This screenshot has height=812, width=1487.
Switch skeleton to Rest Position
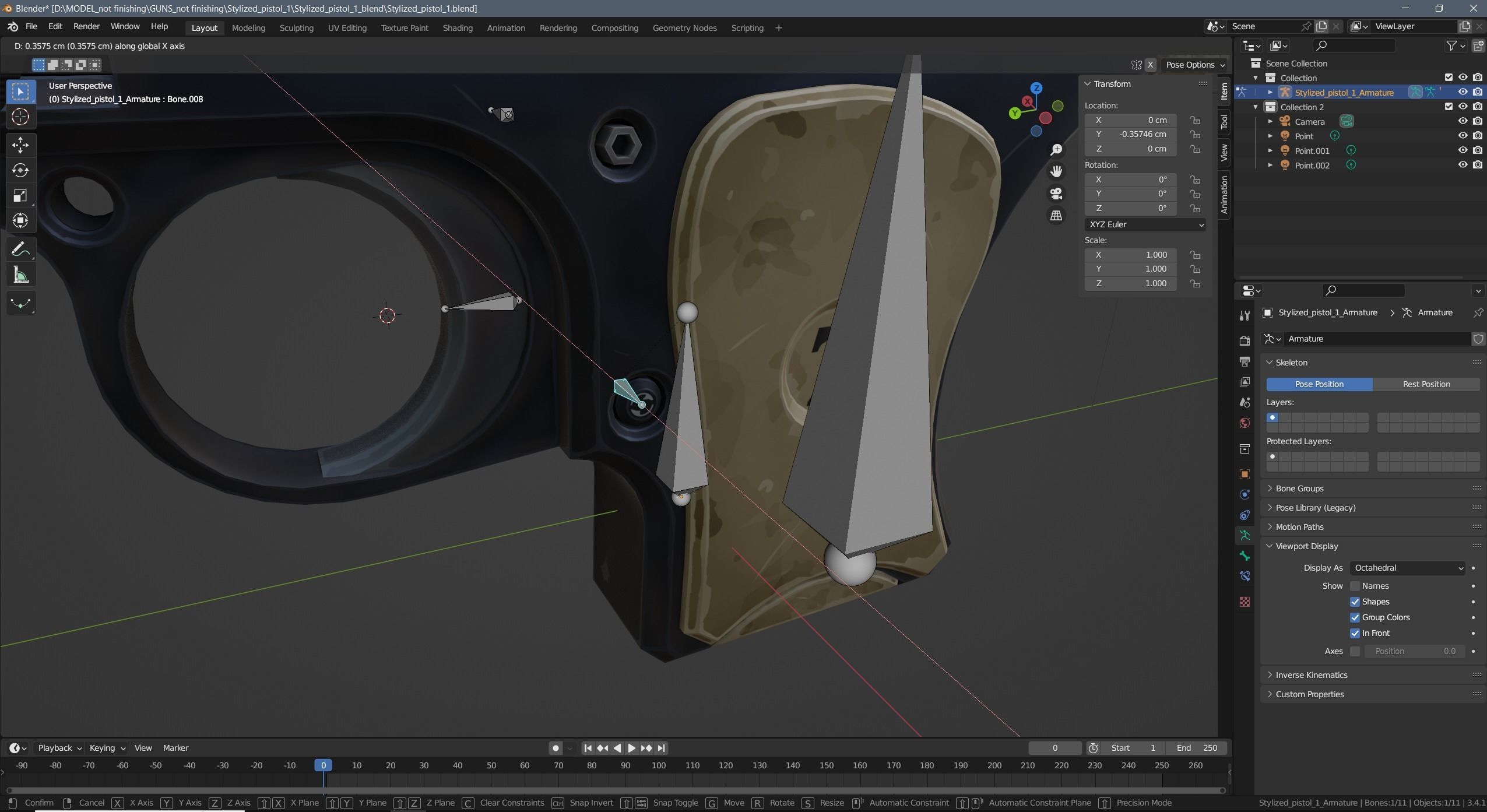[x=1426, y=384]
